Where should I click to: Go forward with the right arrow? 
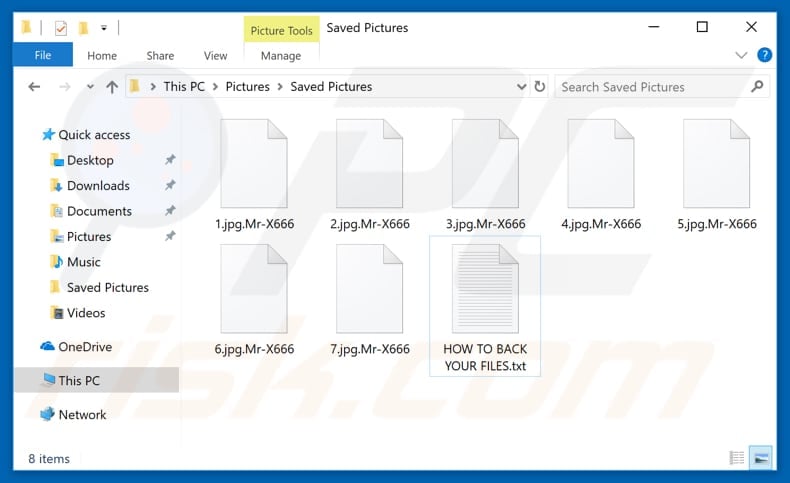pos(64,87)
